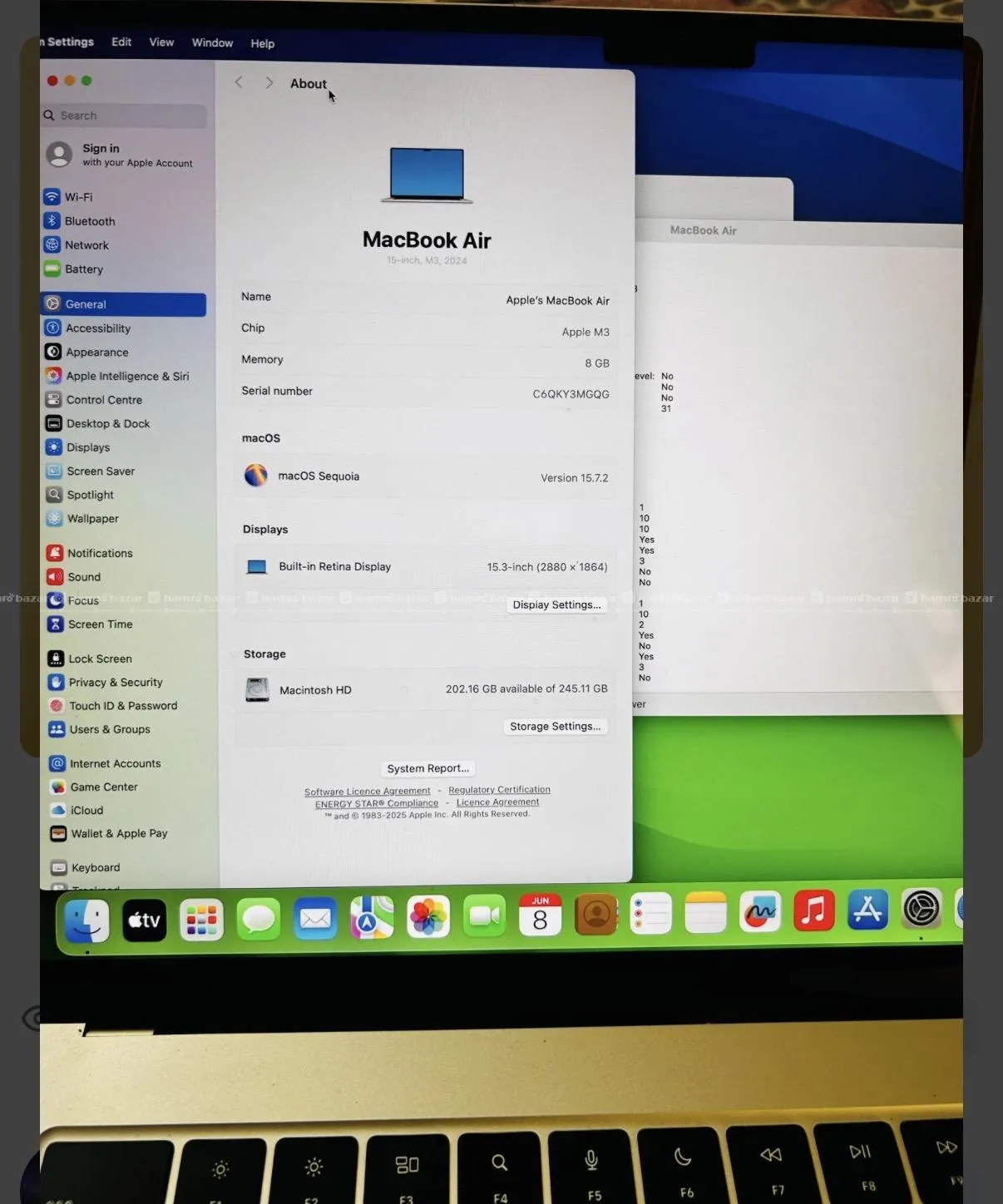
Task: Launch FaceTime from the Dock
Action: (484, 916)
